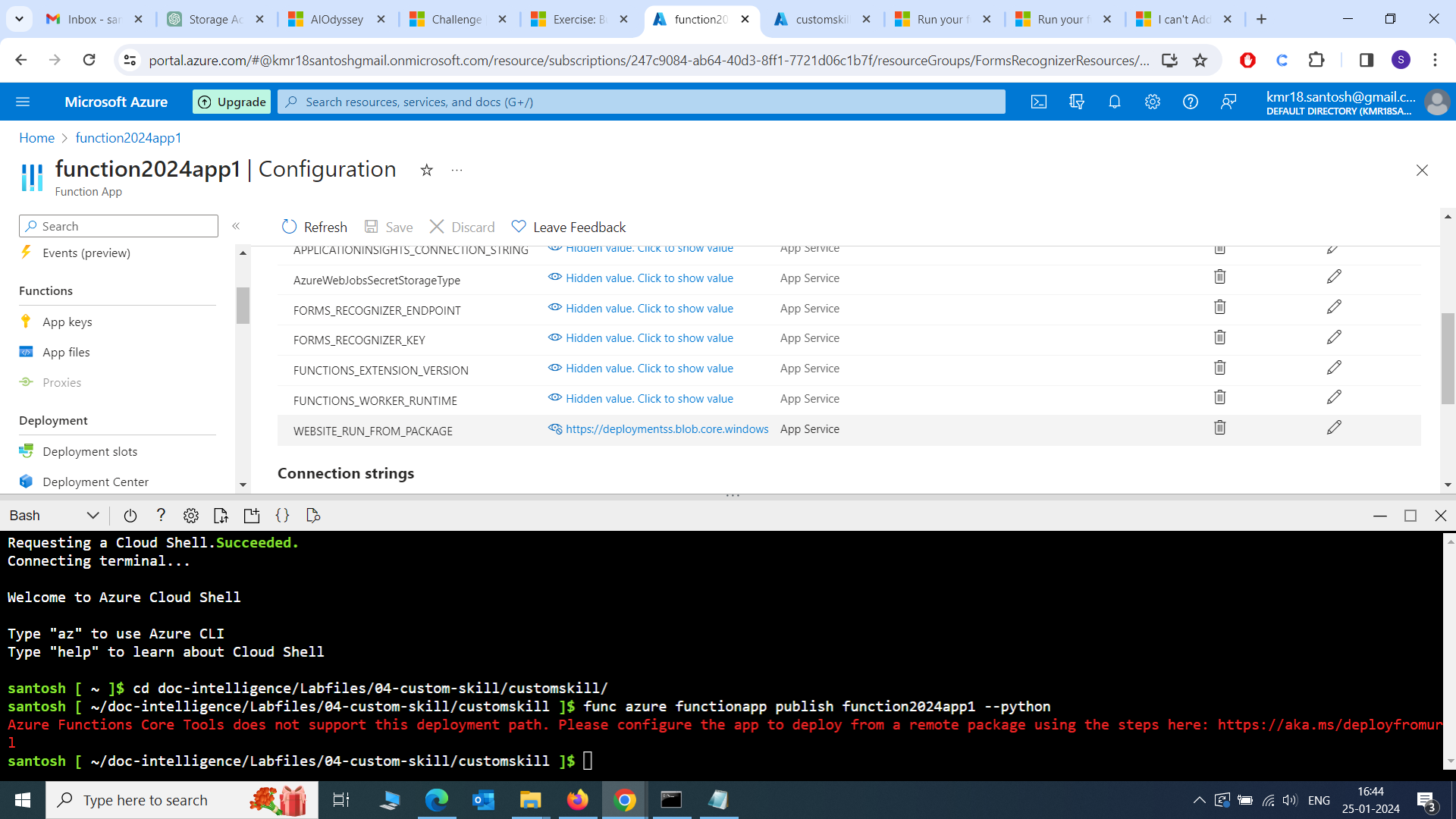Collapse the left navigation menu chevrons
Viewport: 1456px width, 819px height.
(236, 226)
